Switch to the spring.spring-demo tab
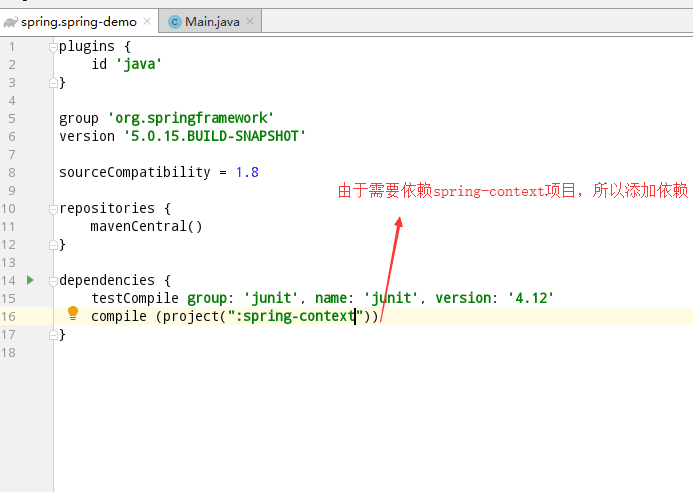693x492 pixels. click(x=79, y=22)
